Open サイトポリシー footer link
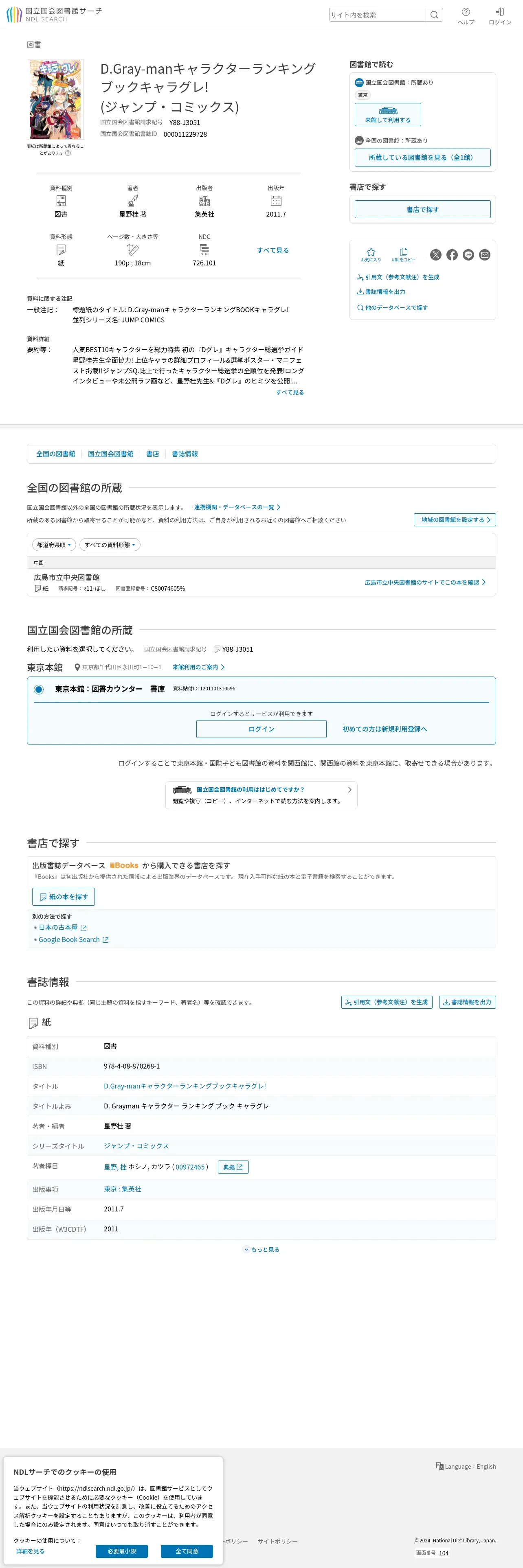Screen dimensions: 523x1568 [278, 1541]
